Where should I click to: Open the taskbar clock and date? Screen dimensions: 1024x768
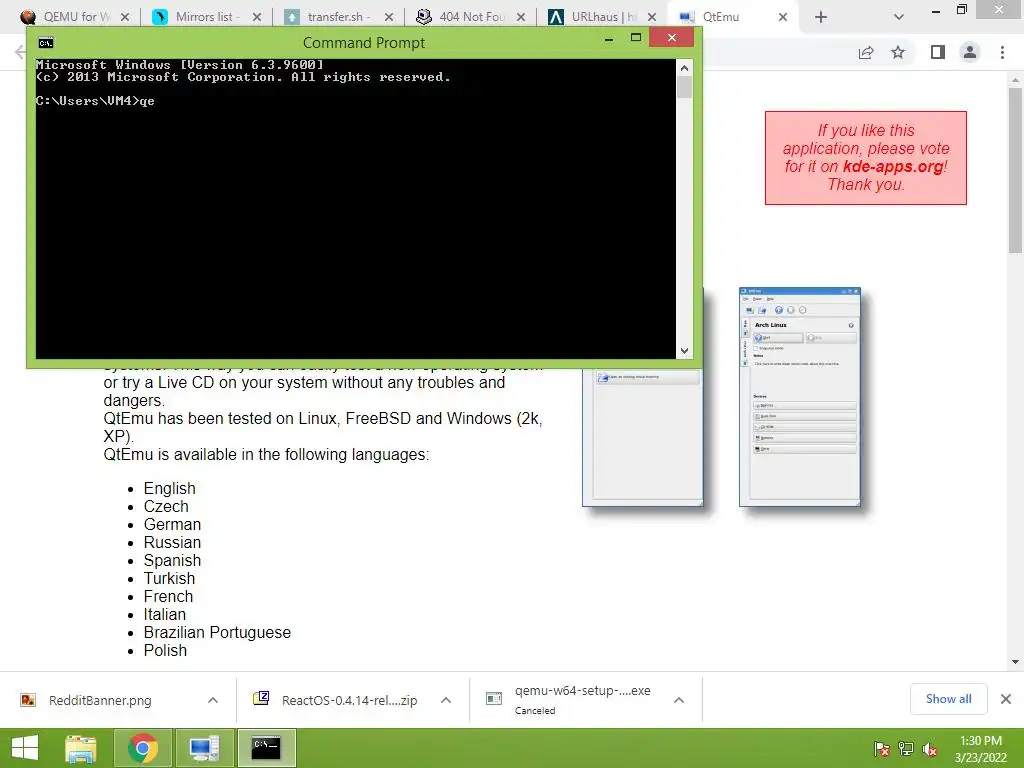pos(981,749)
